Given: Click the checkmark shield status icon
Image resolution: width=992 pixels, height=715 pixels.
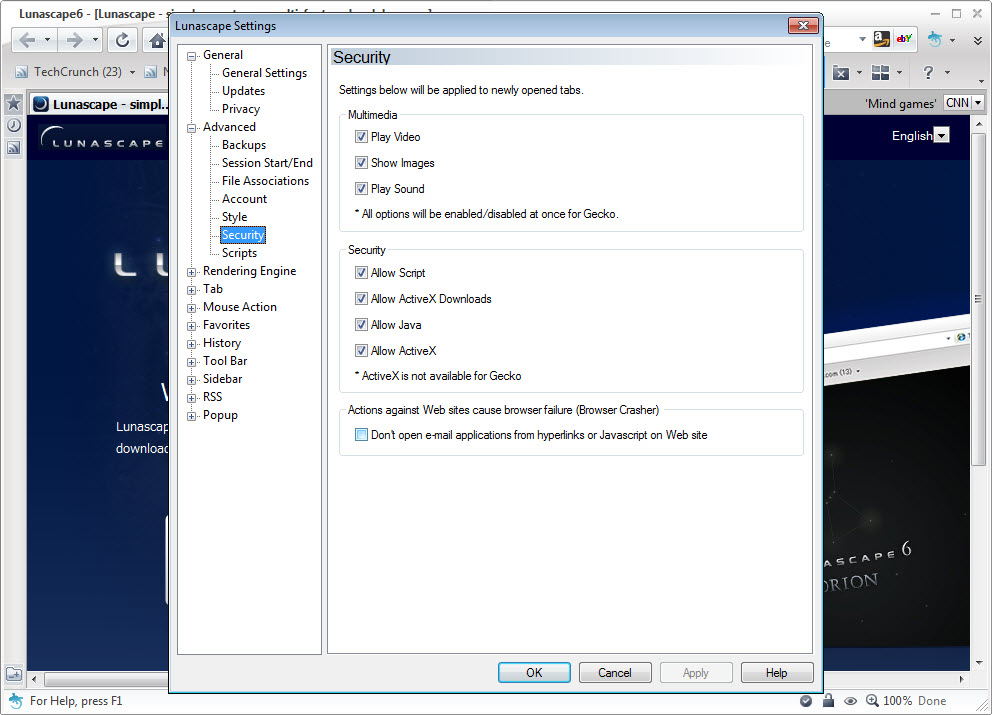Looking at the screenshot, I should coord(805,700).
